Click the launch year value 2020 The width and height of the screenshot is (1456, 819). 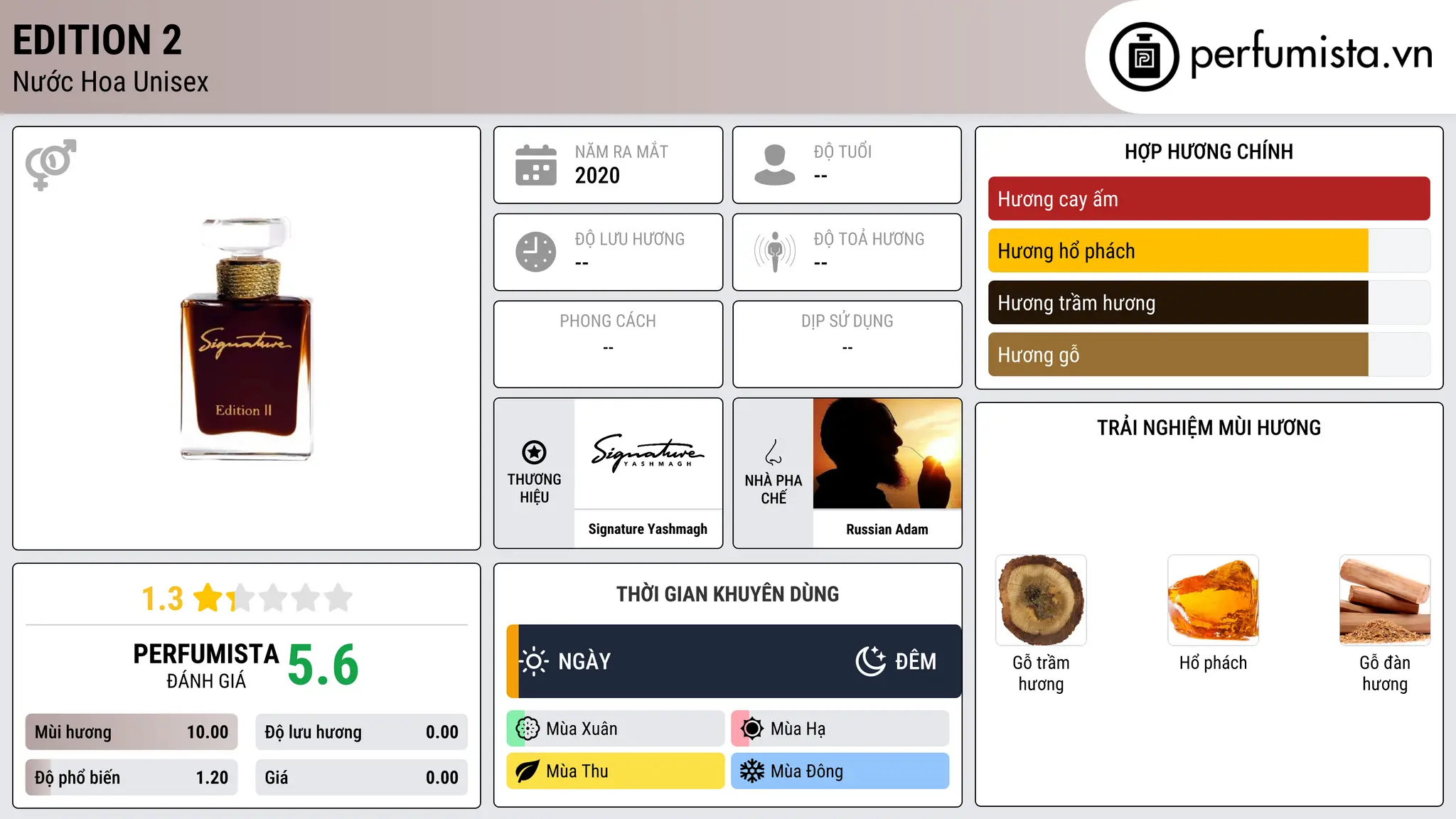click(x=597, y=176)
